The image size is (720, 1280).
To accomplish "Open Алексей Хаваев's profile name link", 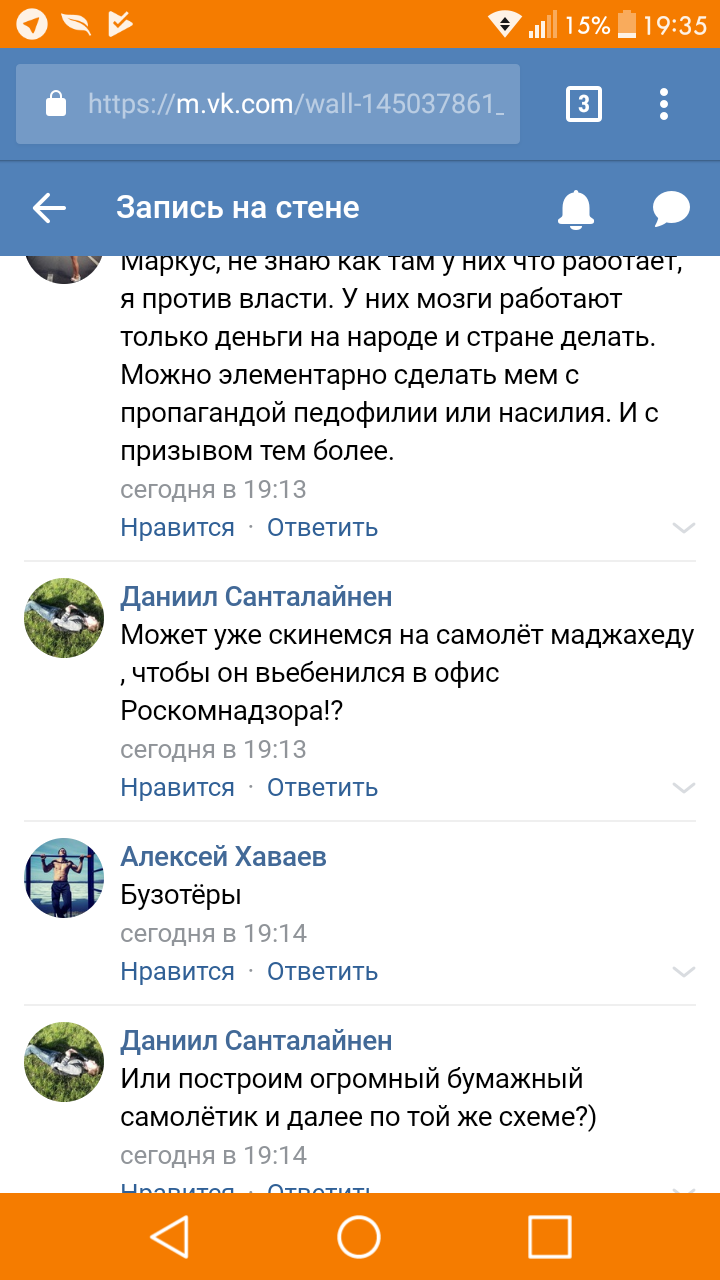I will [x=223, y=857].
